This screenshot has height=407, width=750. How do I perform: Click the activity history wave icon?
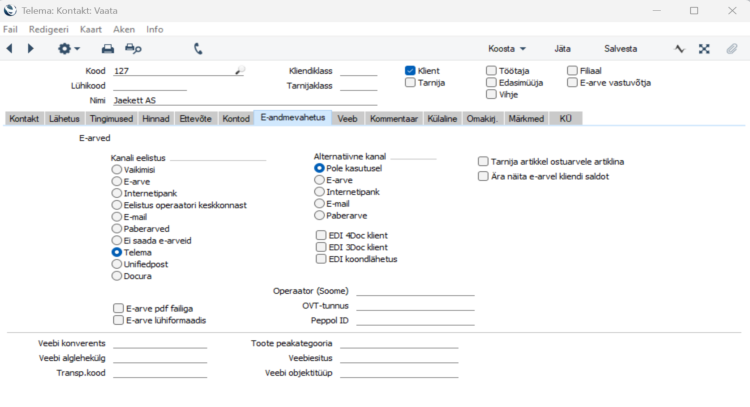point(680,49)
